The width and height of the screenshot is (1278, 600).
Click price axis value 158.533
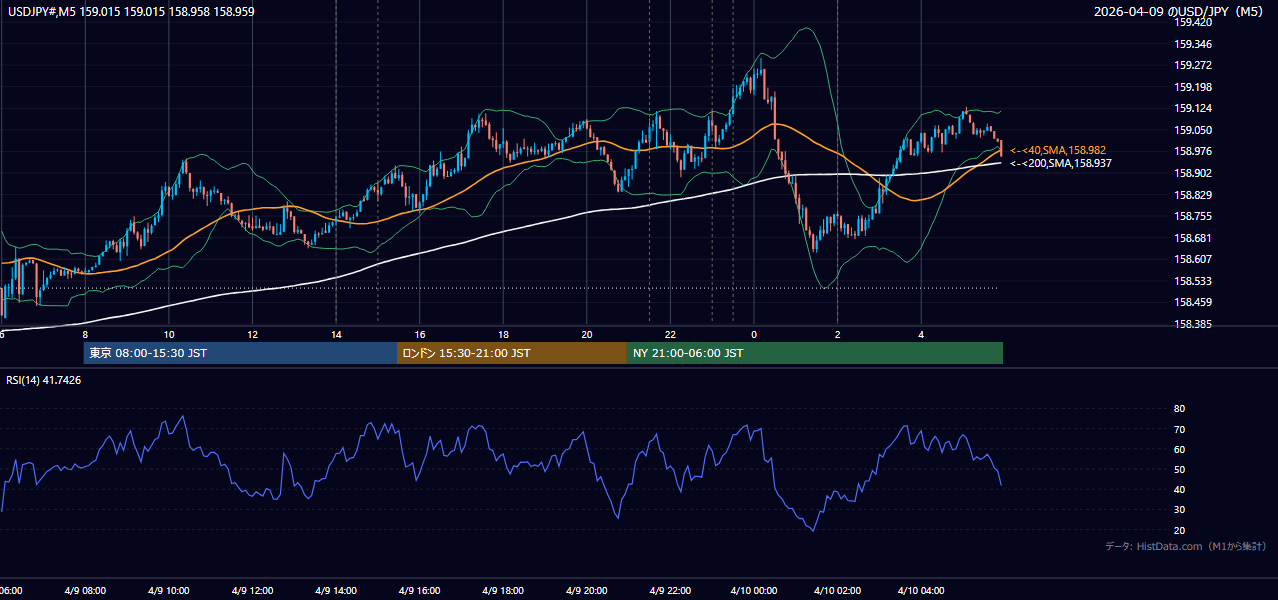click(x=1194, y=281)
